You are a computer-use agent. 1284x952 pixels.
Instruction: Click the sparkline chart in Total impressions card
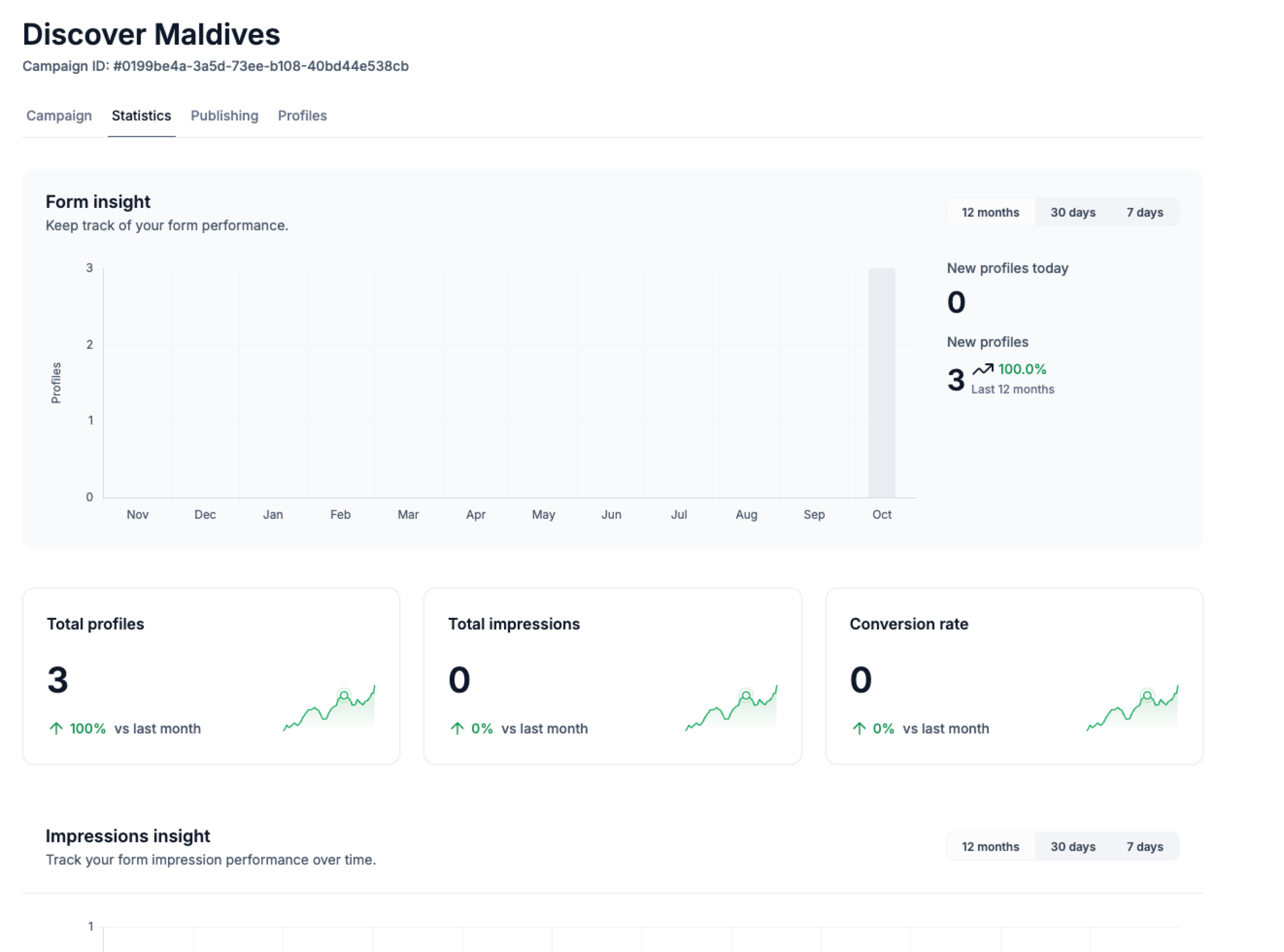click(x=730, y=709)
